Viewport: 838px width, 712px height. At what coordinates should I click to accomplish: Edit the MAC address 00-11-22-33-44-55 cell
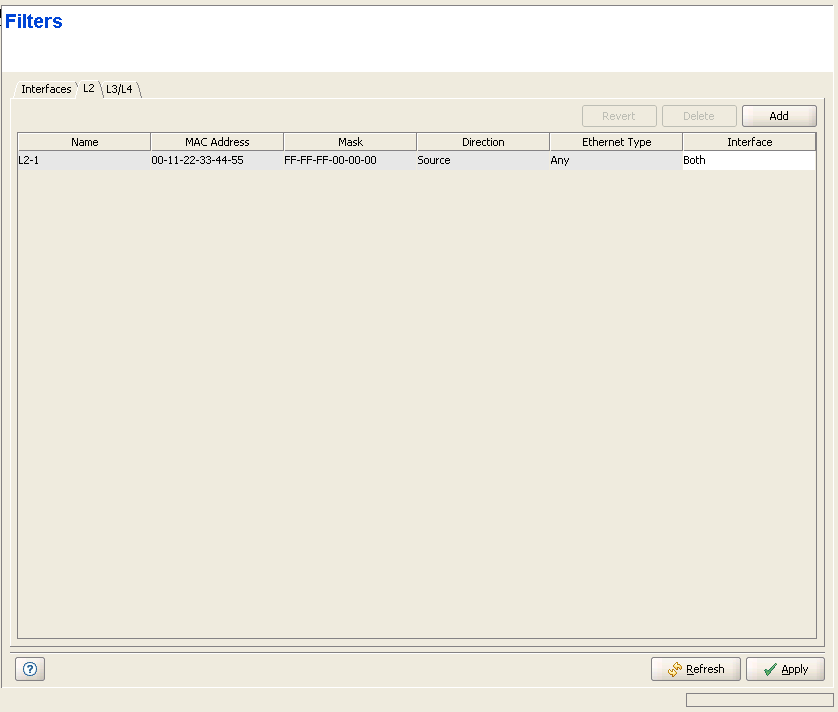click(197, 160)
